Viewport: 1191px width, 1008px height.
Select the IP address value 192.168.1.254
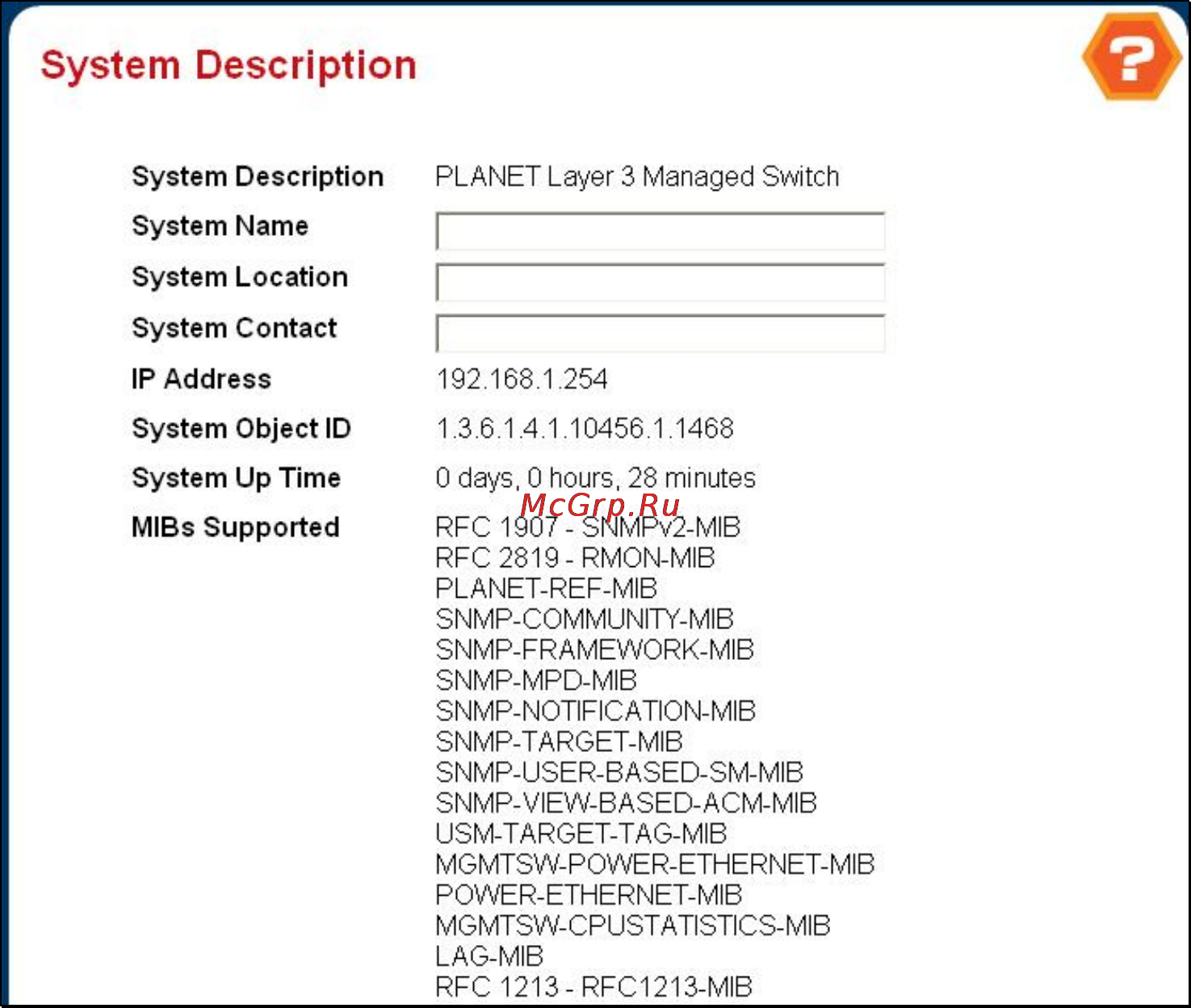[x=522, y=379]
